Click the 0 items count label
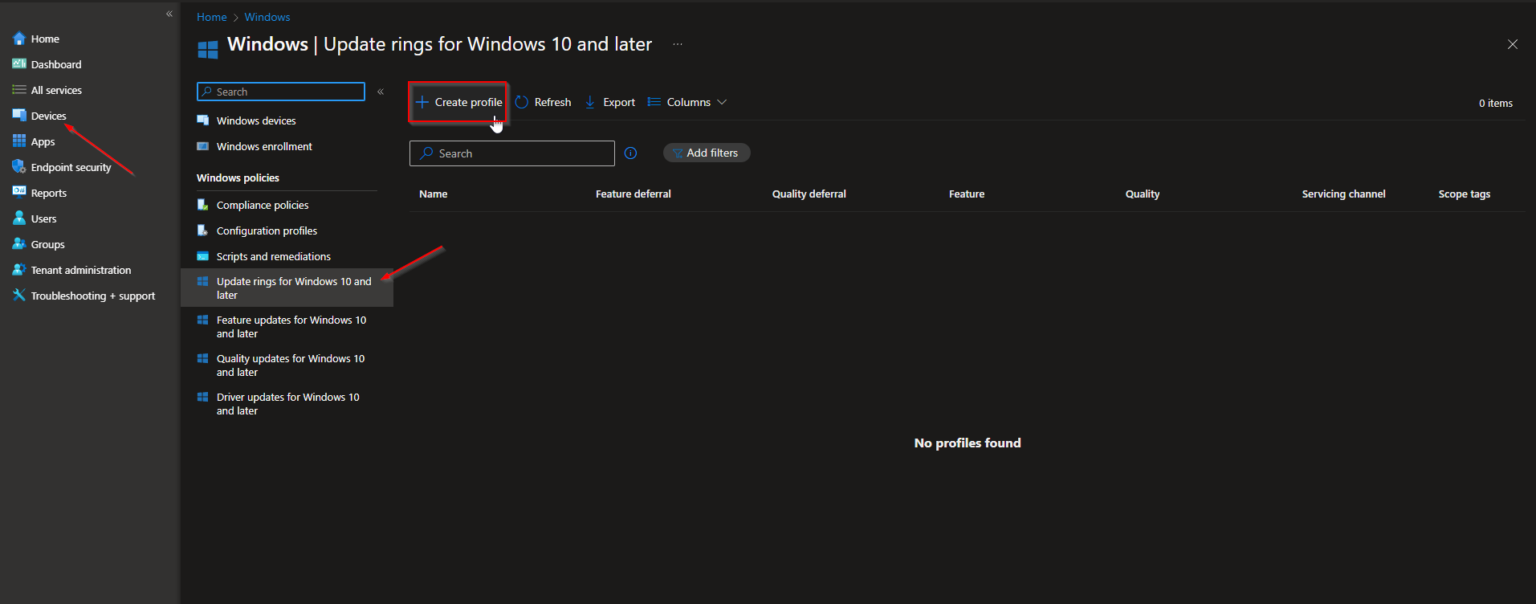The width and height of the screenshot is (1536, 604). tap(1496, 103)
